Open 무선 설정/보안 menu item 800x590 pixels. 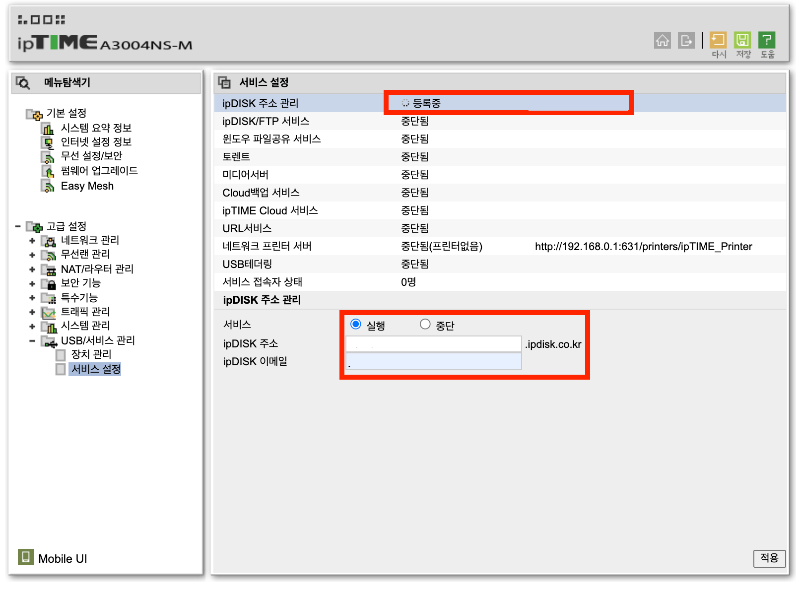(91, 156)
